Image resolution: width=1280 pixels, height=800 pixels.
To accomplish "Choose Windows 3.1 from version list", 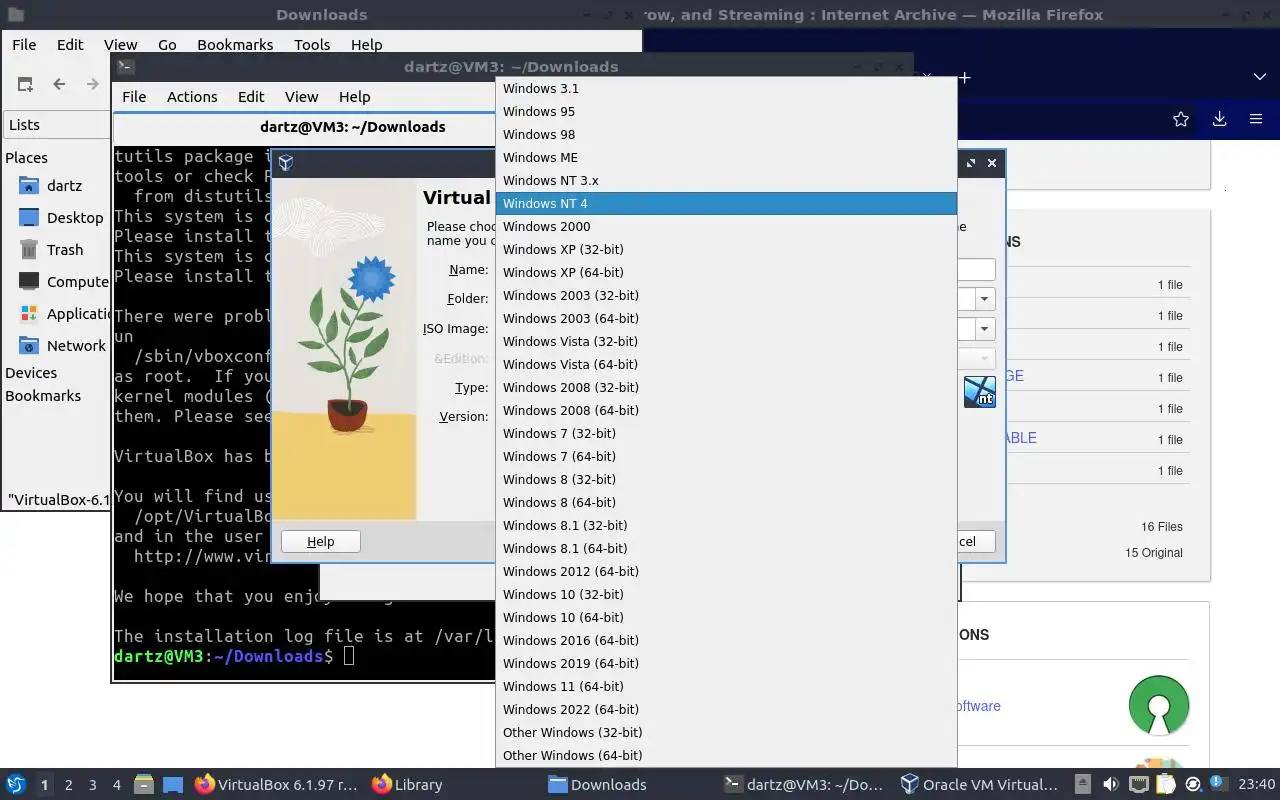I will 726,88.
